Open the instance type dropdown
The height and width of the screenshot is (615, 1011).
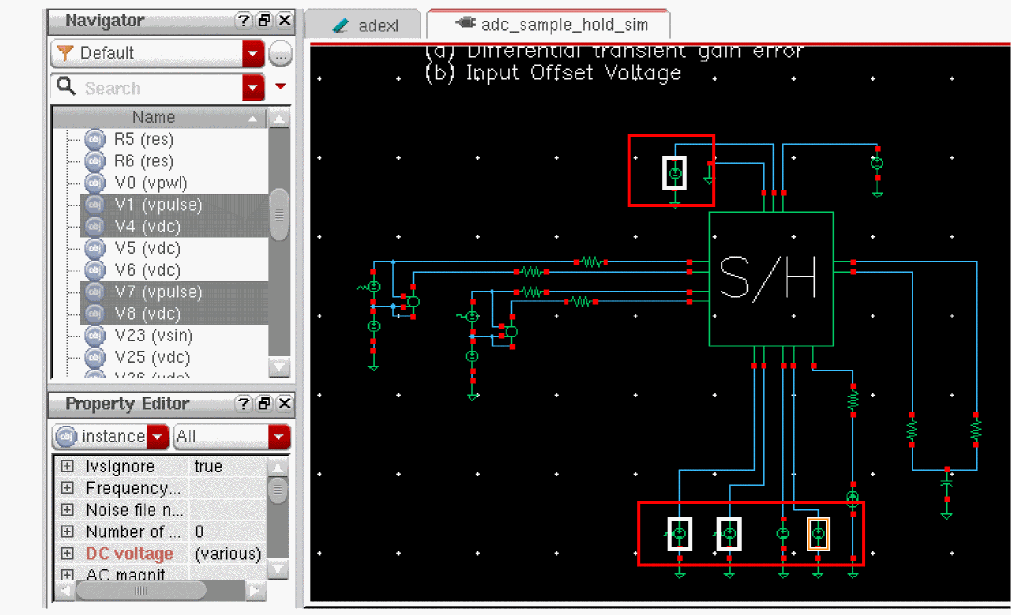pos(158,437)
